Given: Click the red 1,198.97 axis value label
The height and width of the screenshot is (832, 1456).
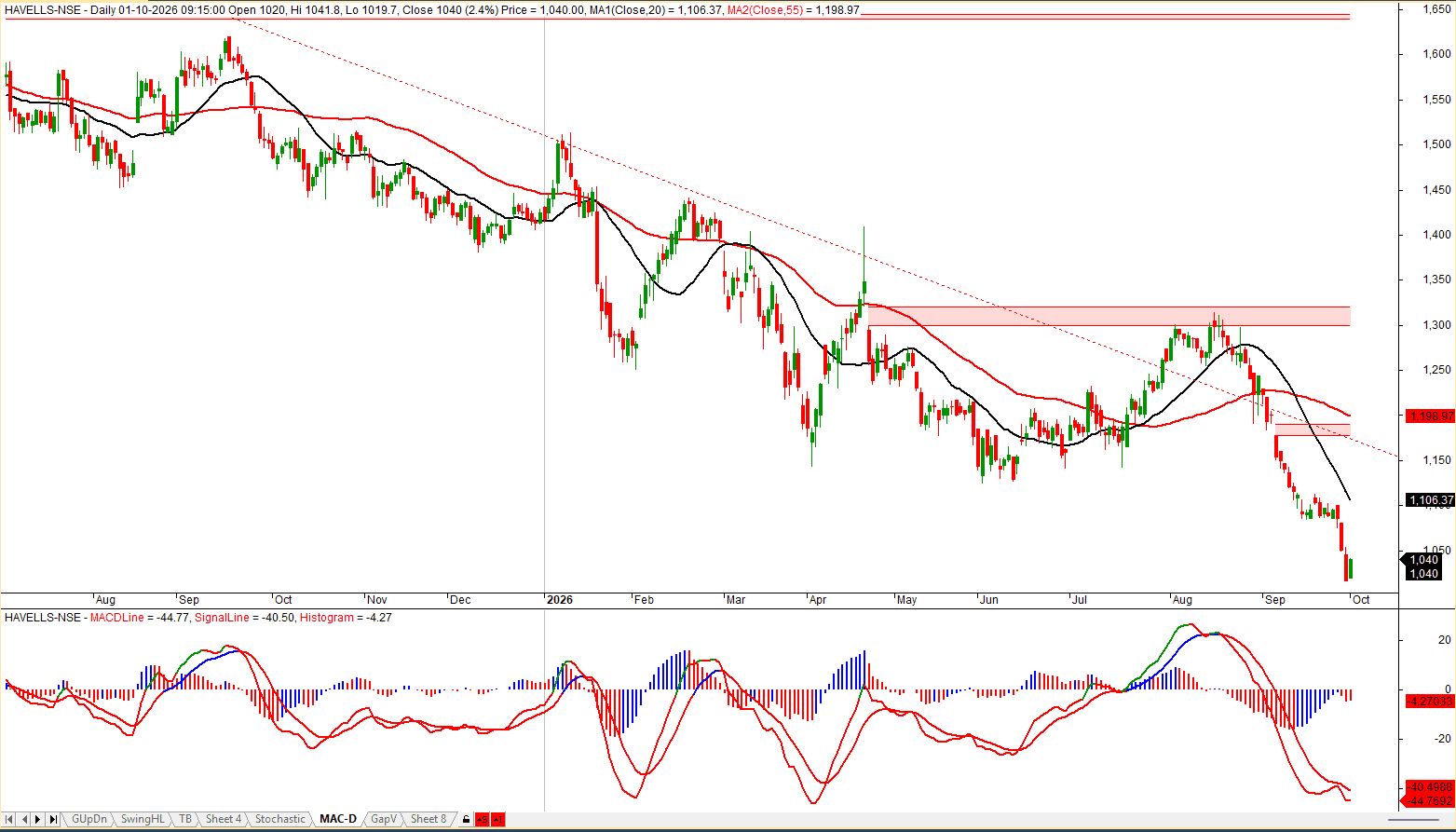Looking at the screenshot, I should click(x=1432, y=416).
